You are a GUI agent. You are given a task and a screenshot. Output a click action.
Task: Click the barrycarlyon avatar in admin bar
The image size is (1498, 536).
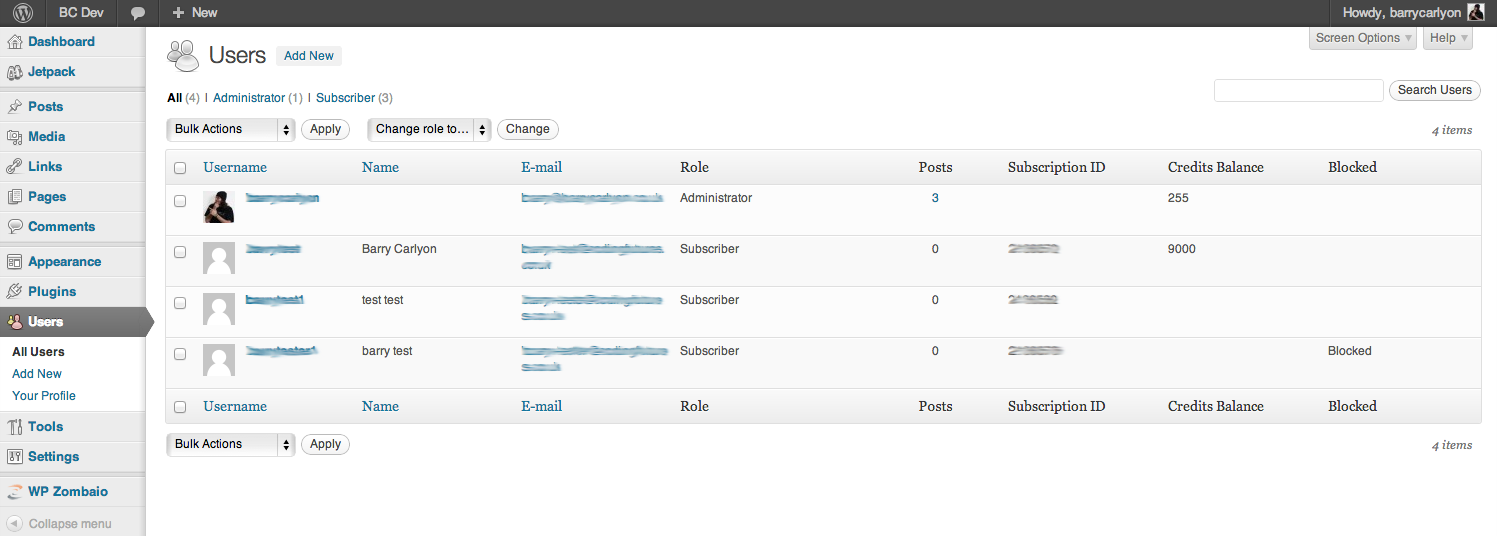1476,13
